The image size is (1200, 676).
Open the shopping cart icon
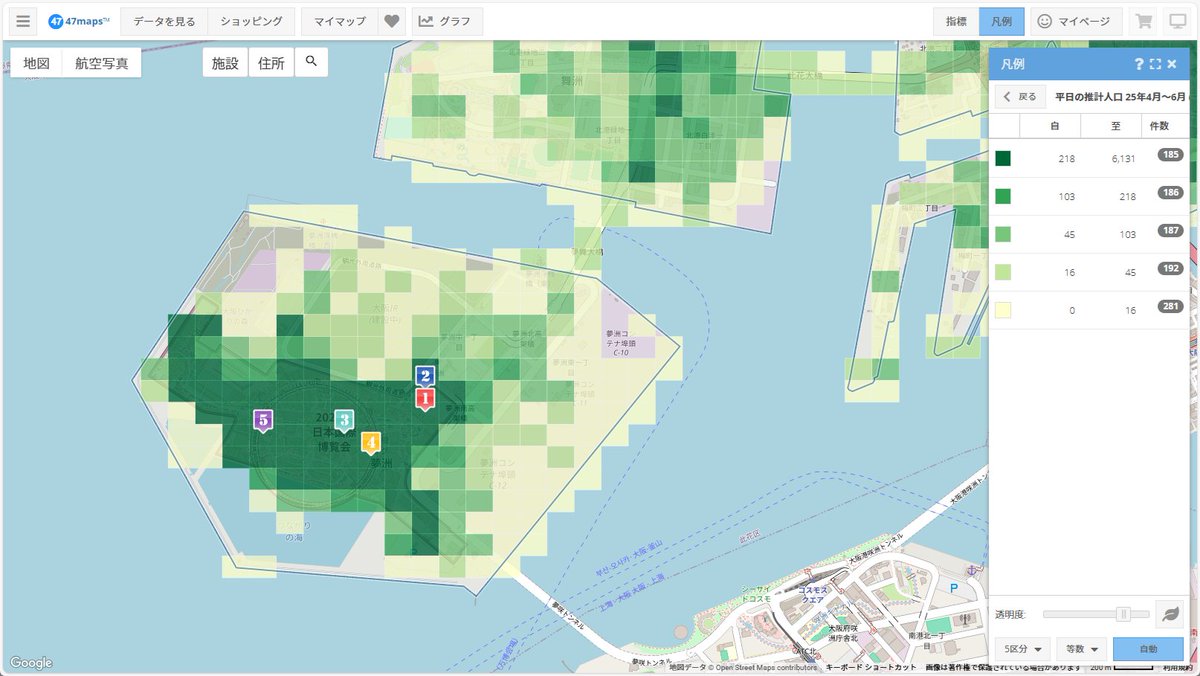[1144, 21]
